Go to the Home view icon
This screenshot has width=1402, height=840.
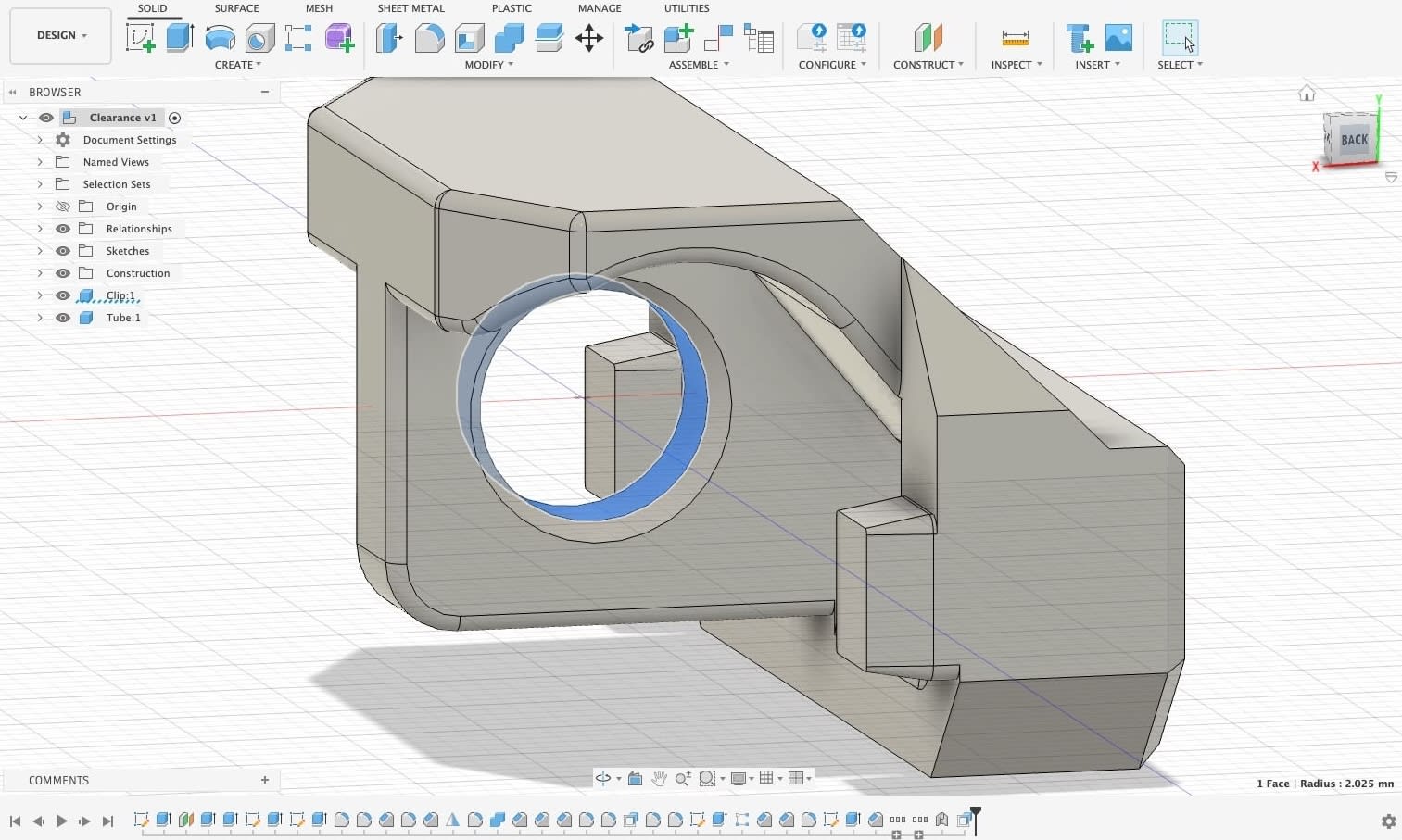click(1307, 93)
